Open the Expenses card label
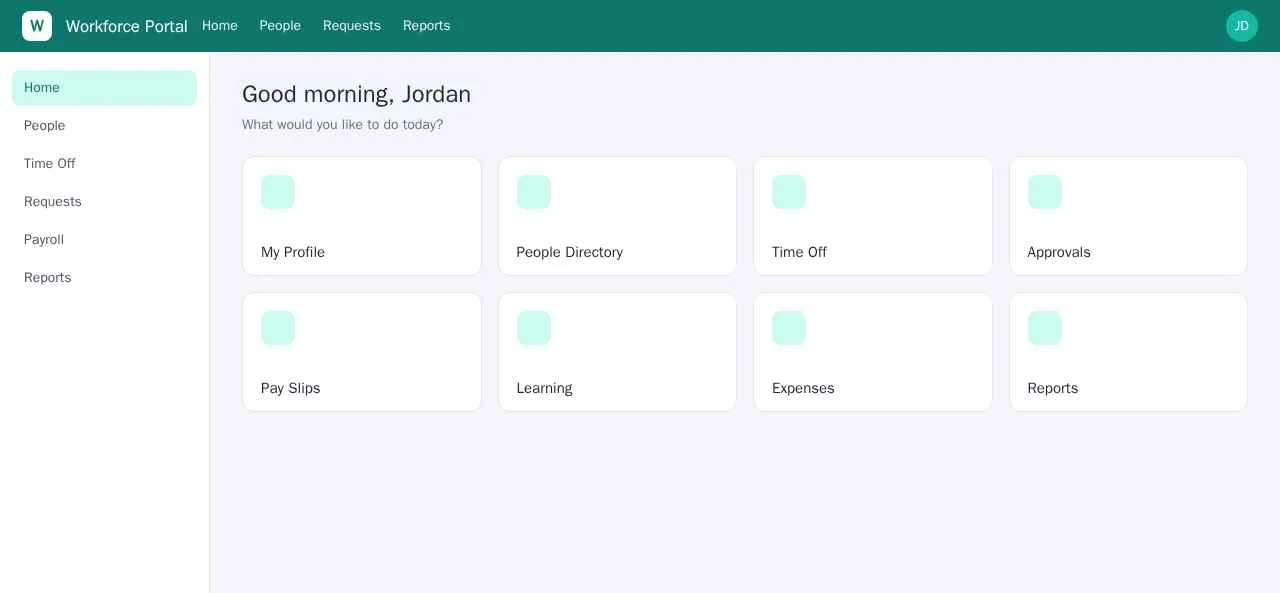Viewport: 1280px width, 593px height. (803, 388)
